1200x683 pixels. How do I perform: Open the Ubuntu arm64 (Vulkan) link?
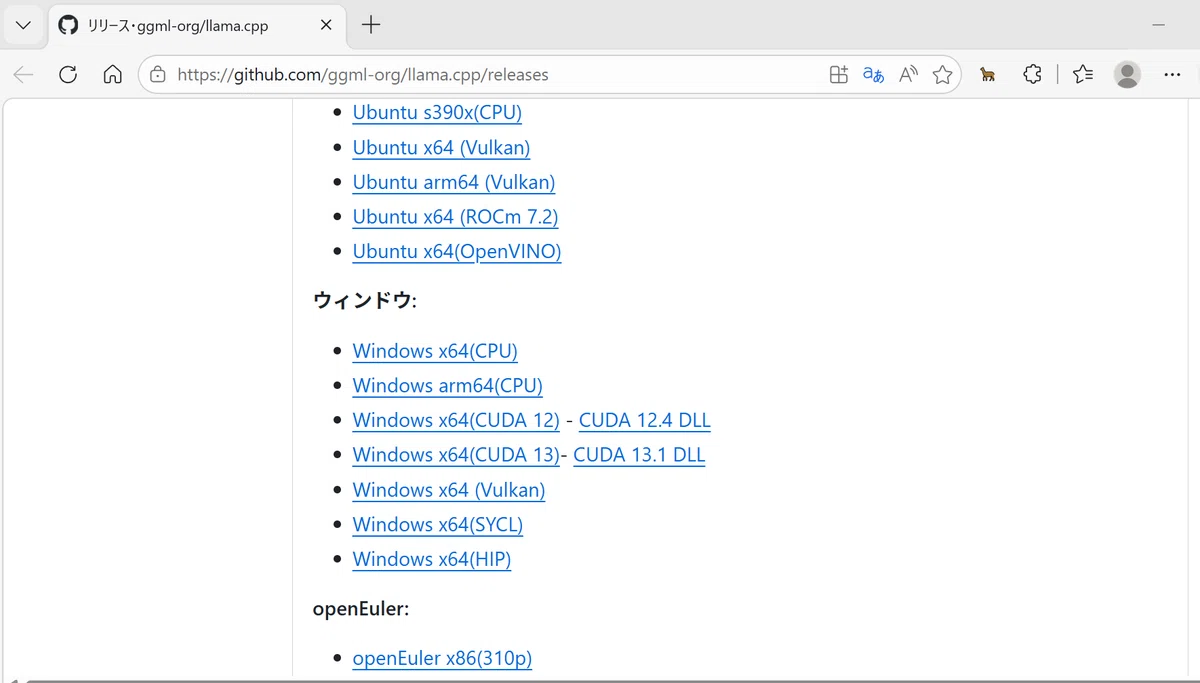click(454, 182)
